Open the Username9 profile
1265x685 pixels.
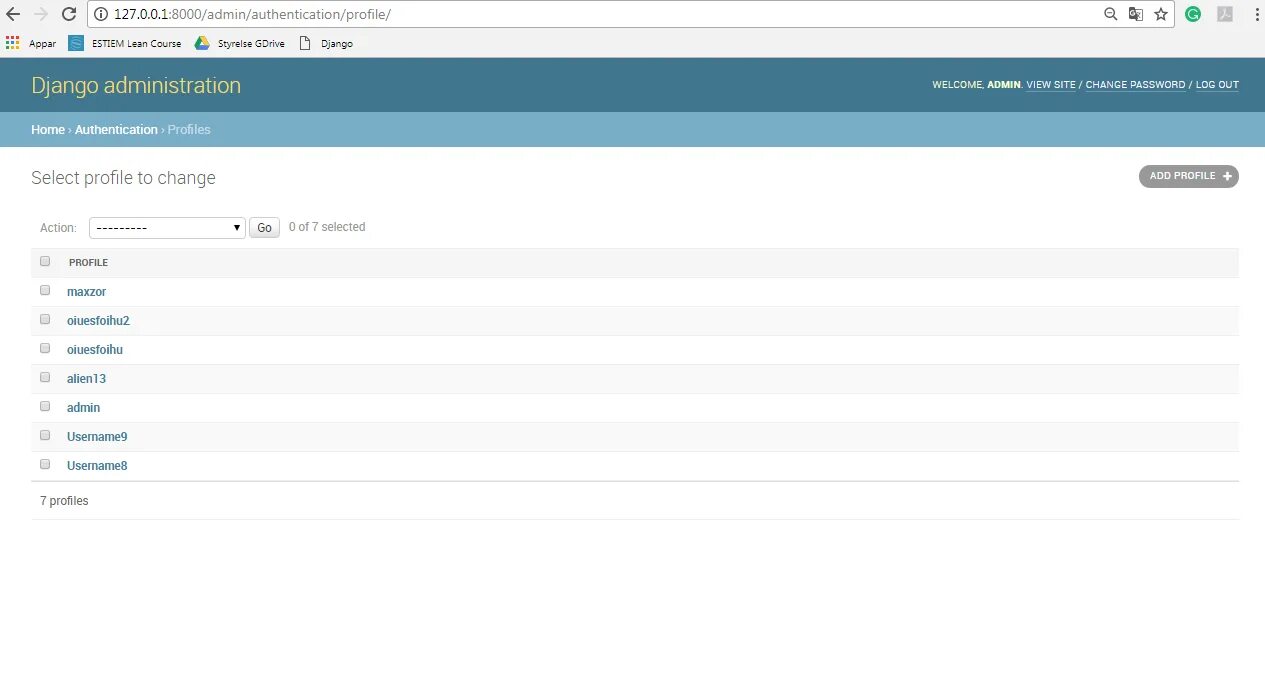97,437
